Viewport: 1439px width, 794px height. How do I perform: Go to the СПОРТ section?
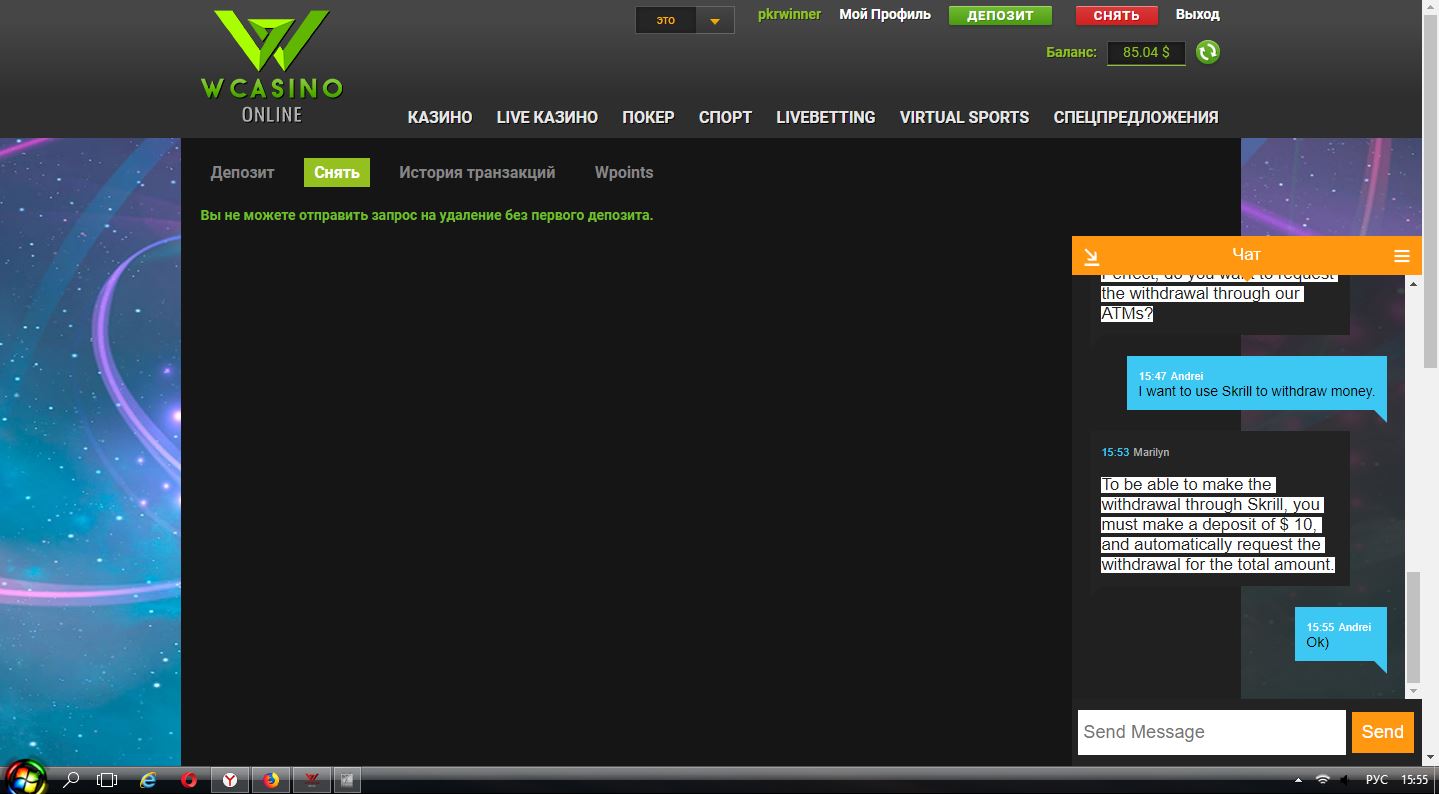pos(725,117)
